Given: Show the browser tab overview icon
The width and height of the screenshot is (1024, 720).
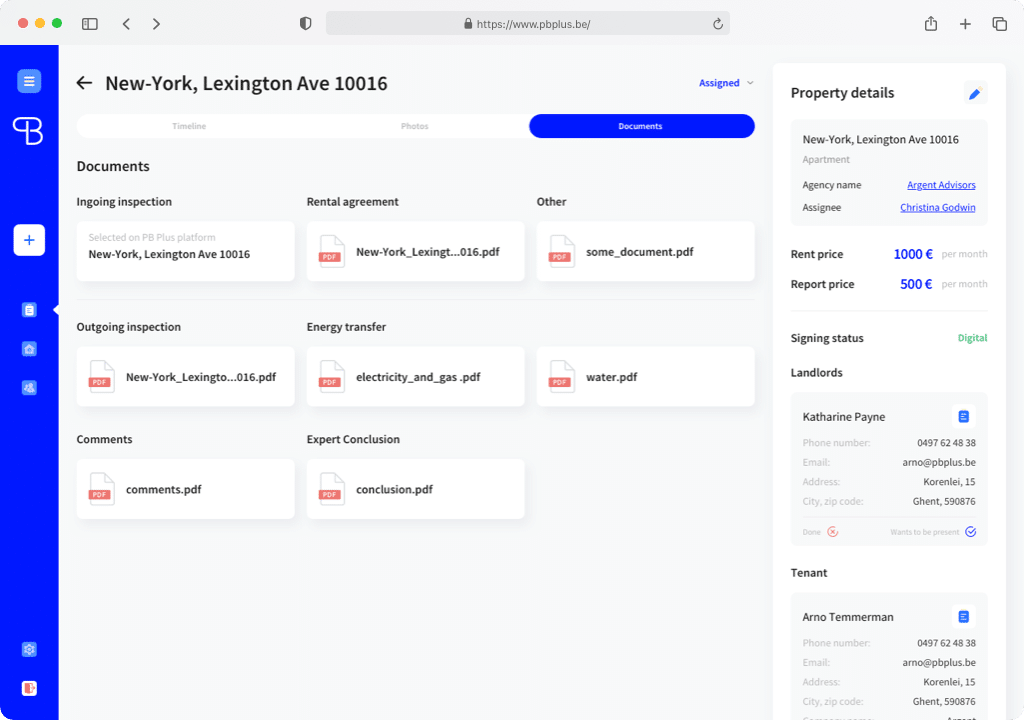Looking at the screenshot, I should (x=999, y=24).
